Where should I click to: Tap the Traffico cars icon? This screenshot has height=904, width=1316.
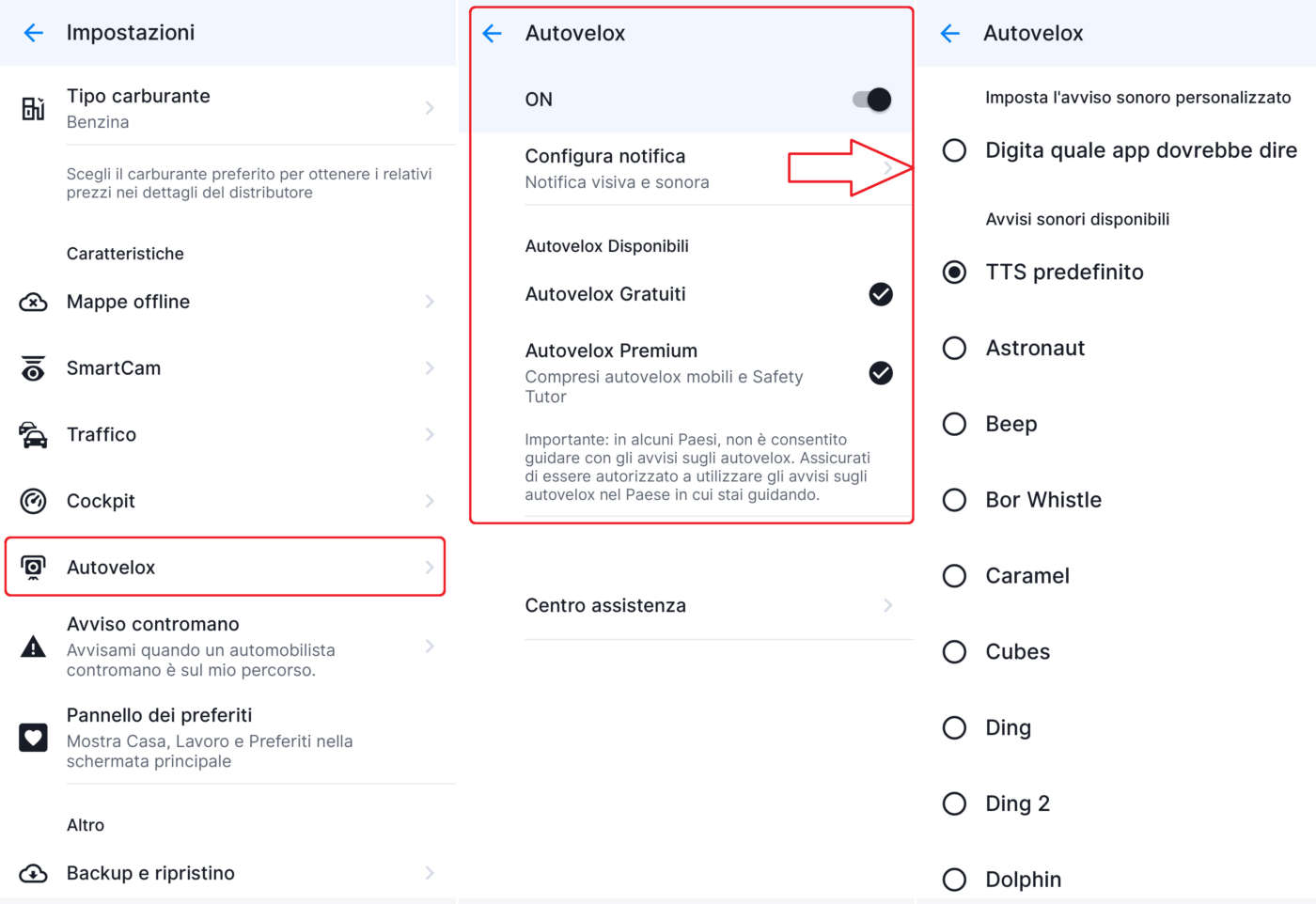pyautogui.click(x=33, y=435)
